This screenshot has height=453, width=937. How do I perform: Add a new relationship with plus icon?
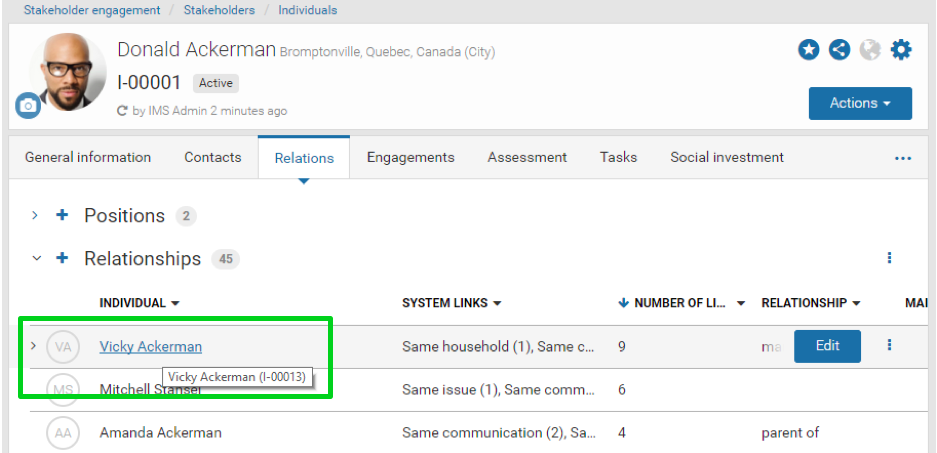[62, 259]
